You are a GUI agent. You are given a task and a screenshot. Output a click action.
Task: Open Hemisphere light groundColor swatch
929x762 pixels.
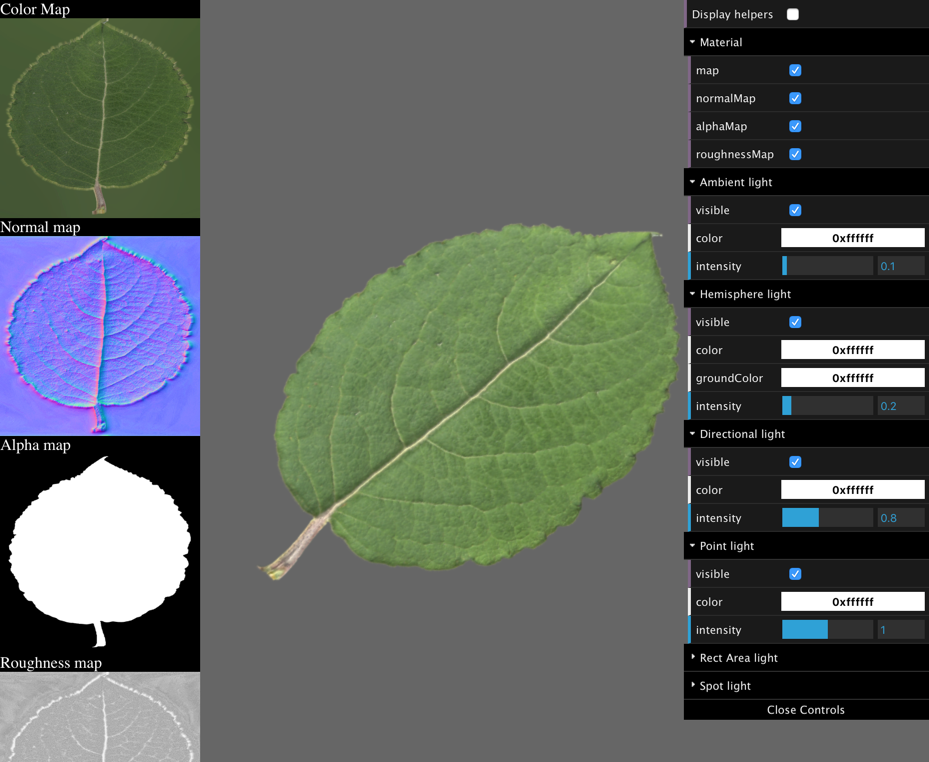pos(853,377)
